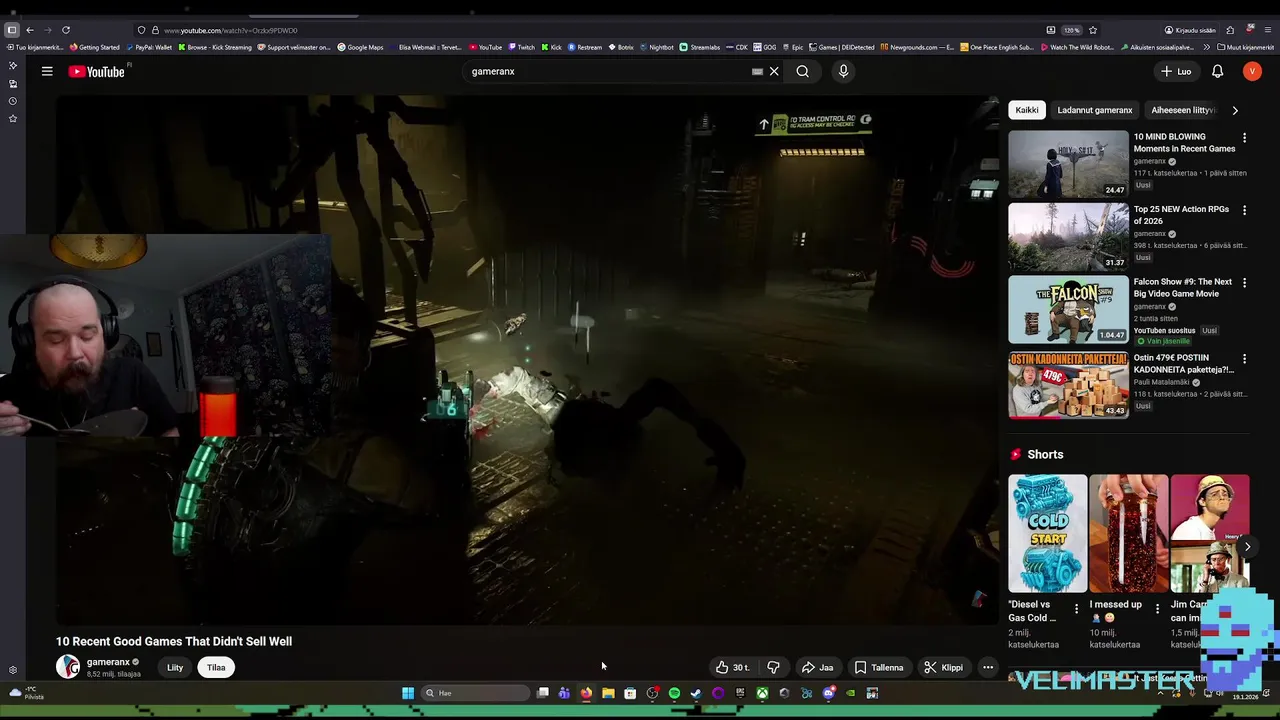Open the Falcon Show #9 video title

[x=1183, y=288]
